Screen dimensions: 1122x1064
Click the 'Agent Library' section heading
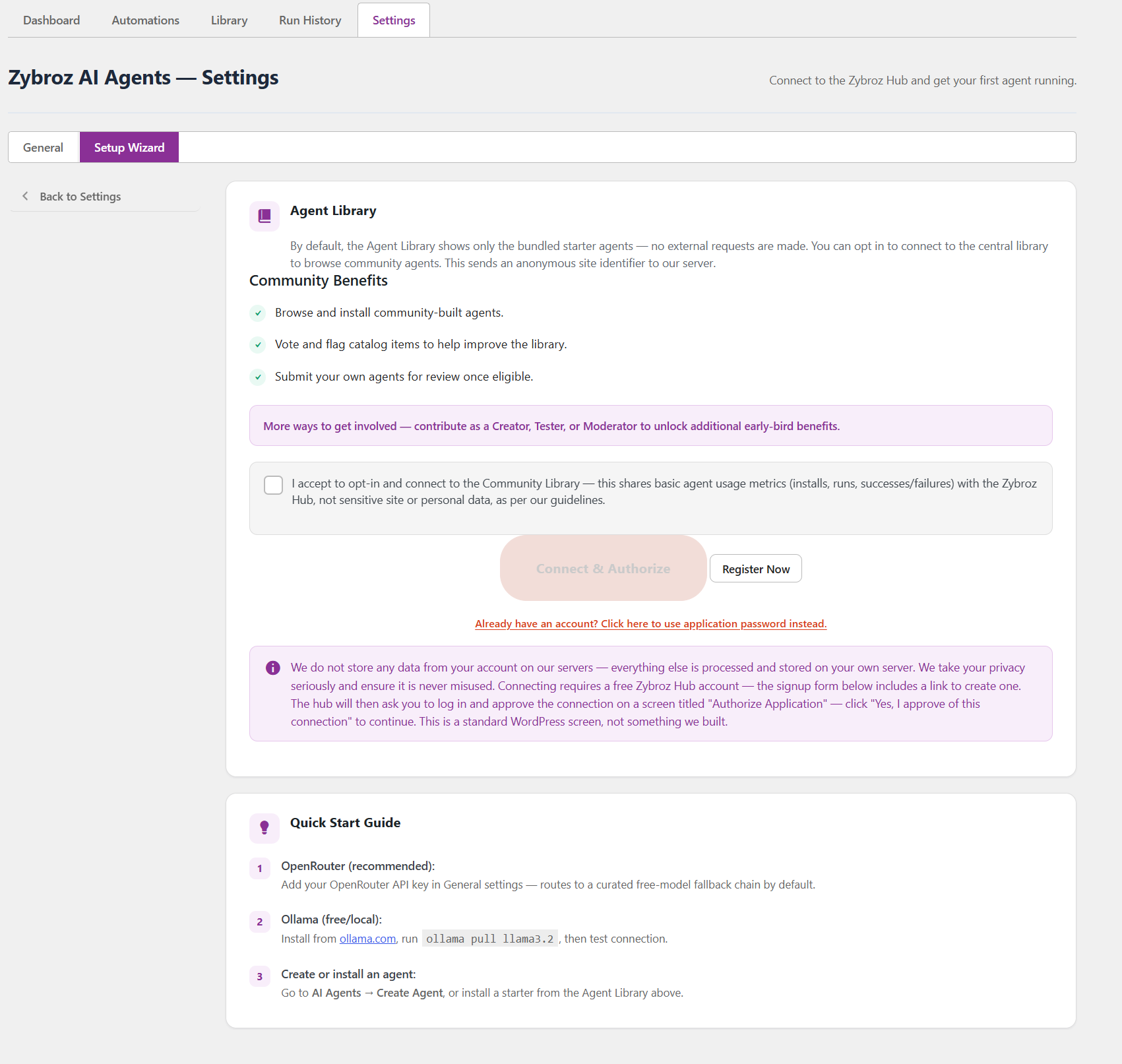pos(333,210)
